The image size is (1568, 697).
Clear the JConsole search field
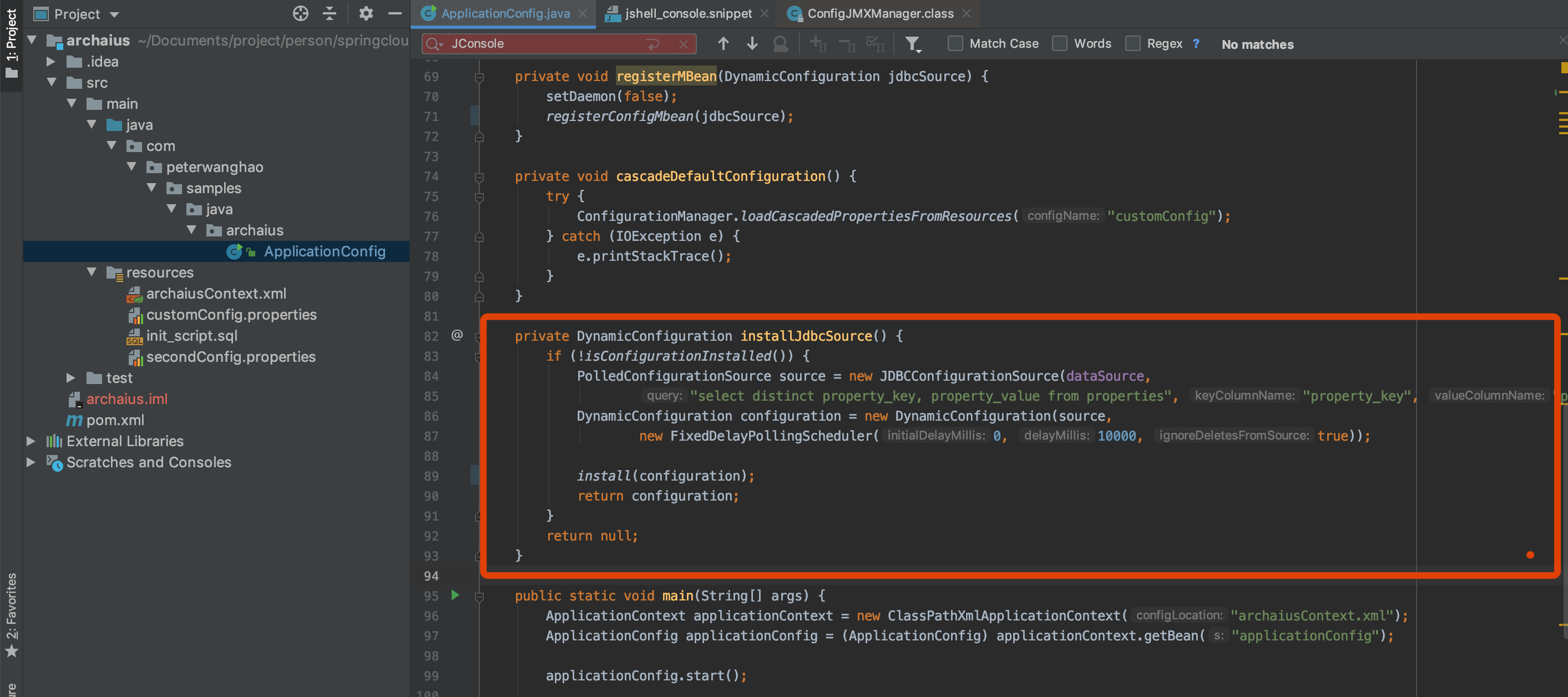684,44
